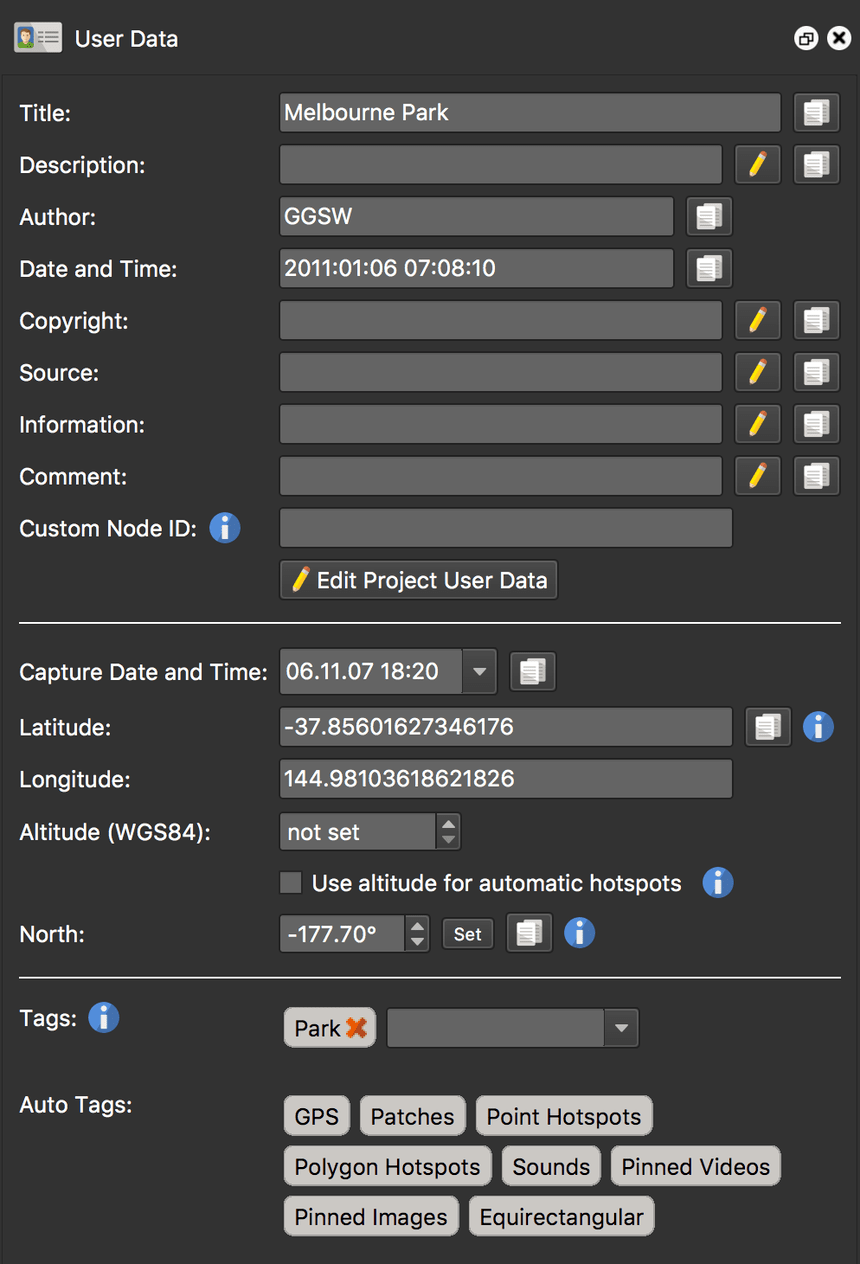The width and height of the screenshot is (860, 1264).
Task: Click the pencil icon beside Copyright
Action: click(758, 321)
